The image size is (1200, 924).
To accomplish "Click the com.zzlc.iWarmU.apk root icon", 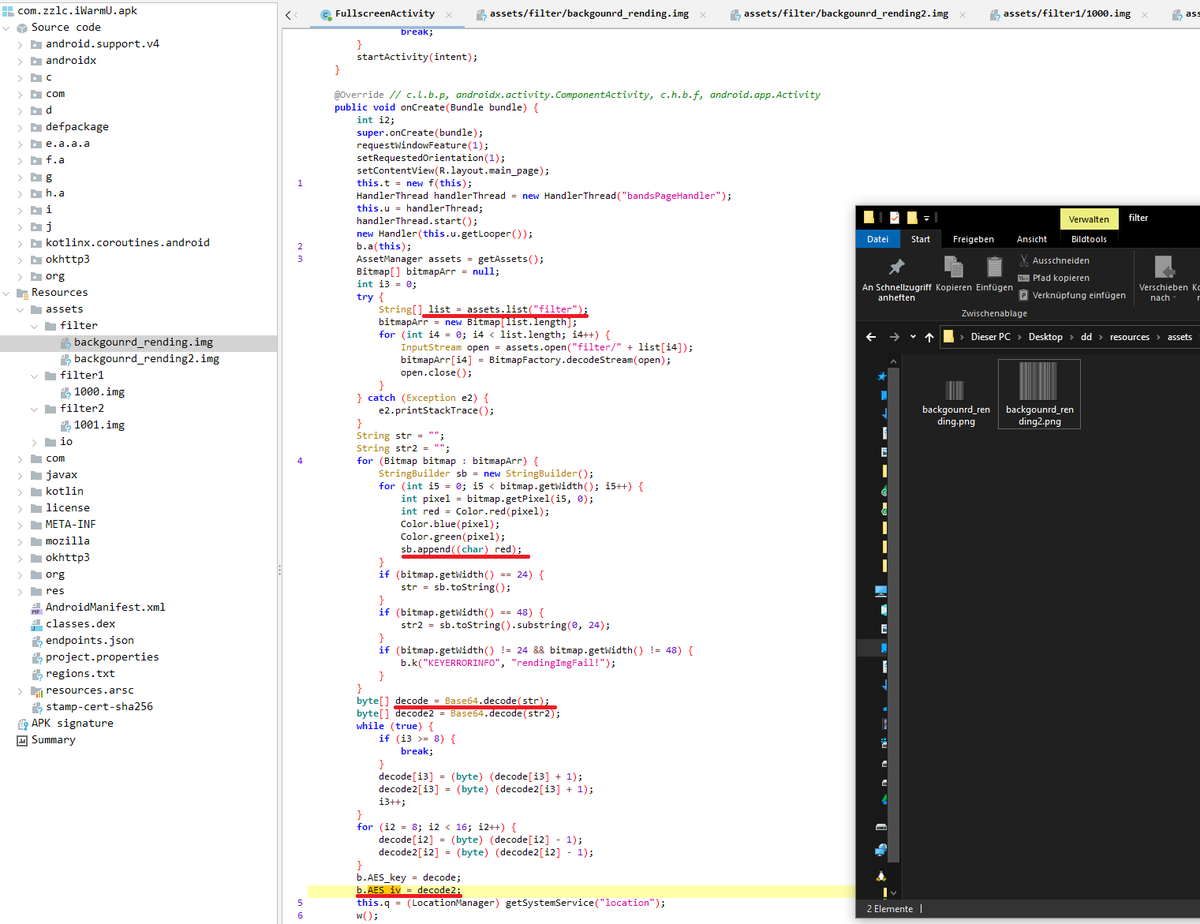I will [8, 11].
